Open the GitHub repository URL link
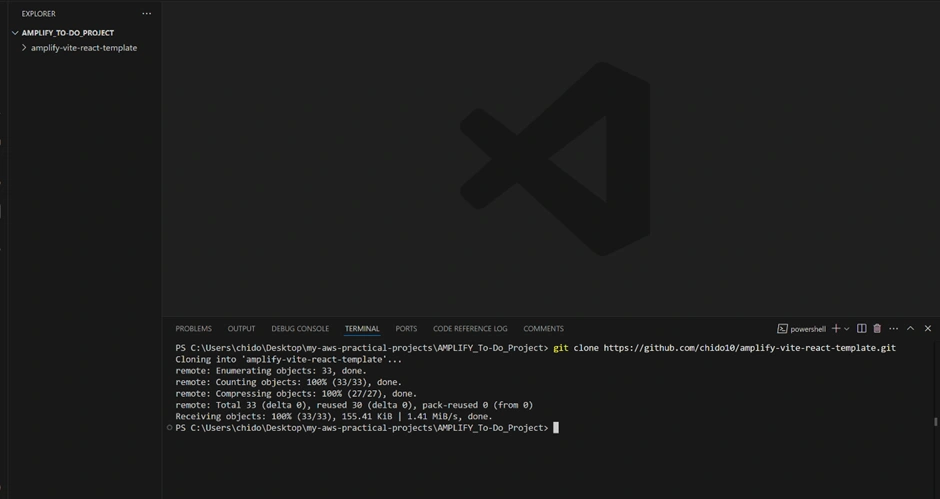Screen dimensions: 940x499 pos(749,348)
